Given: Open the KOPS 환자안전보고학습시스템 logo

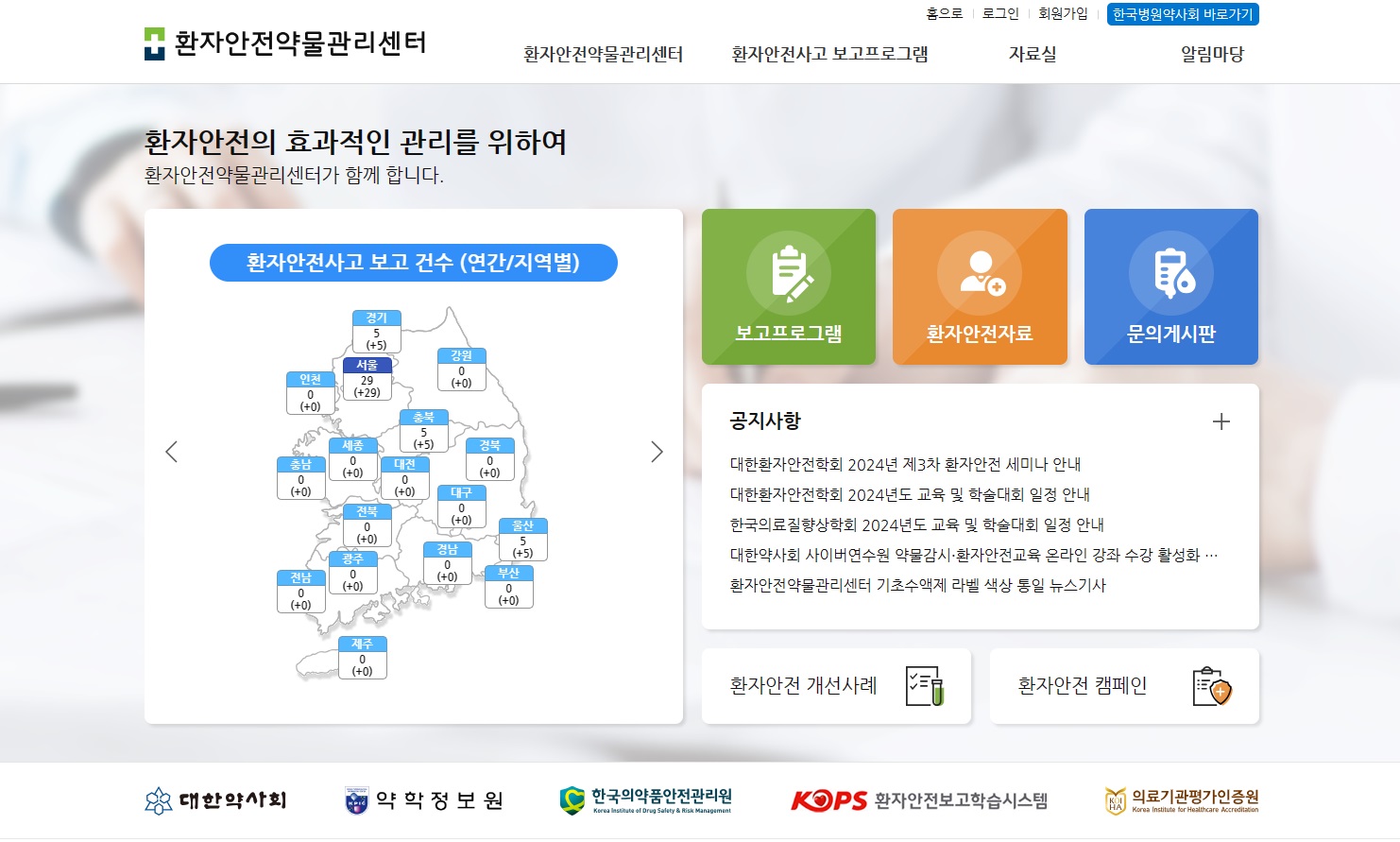Looking at the screenshot, I should (x=919, y=800).
